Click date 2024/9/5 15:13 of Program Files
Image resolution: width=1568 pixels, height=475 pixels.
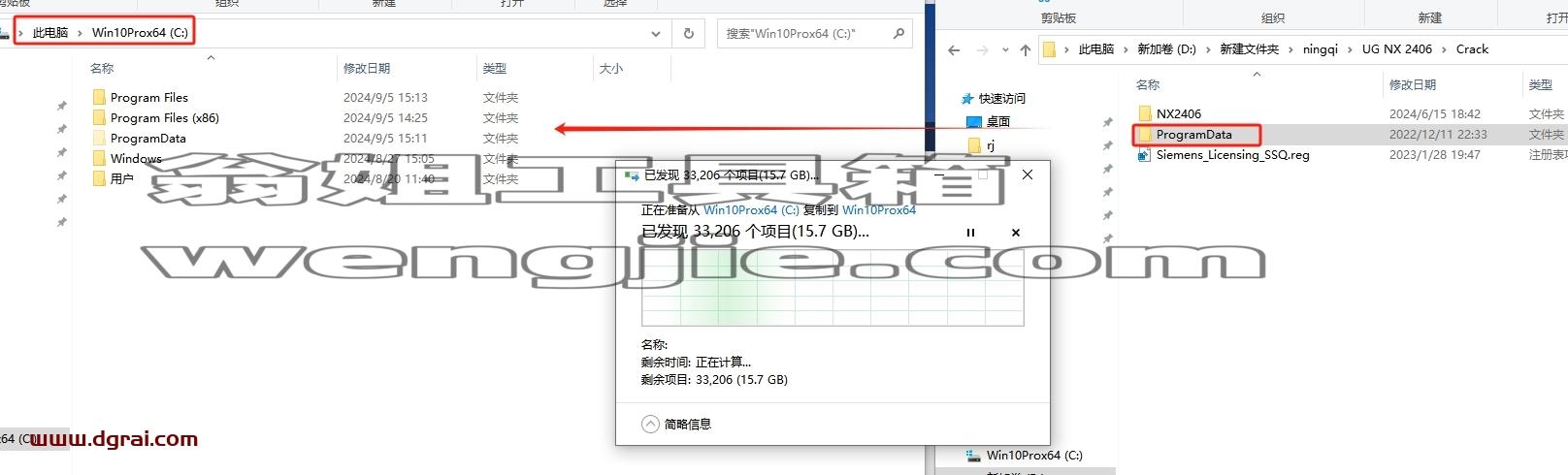(385, 97)
